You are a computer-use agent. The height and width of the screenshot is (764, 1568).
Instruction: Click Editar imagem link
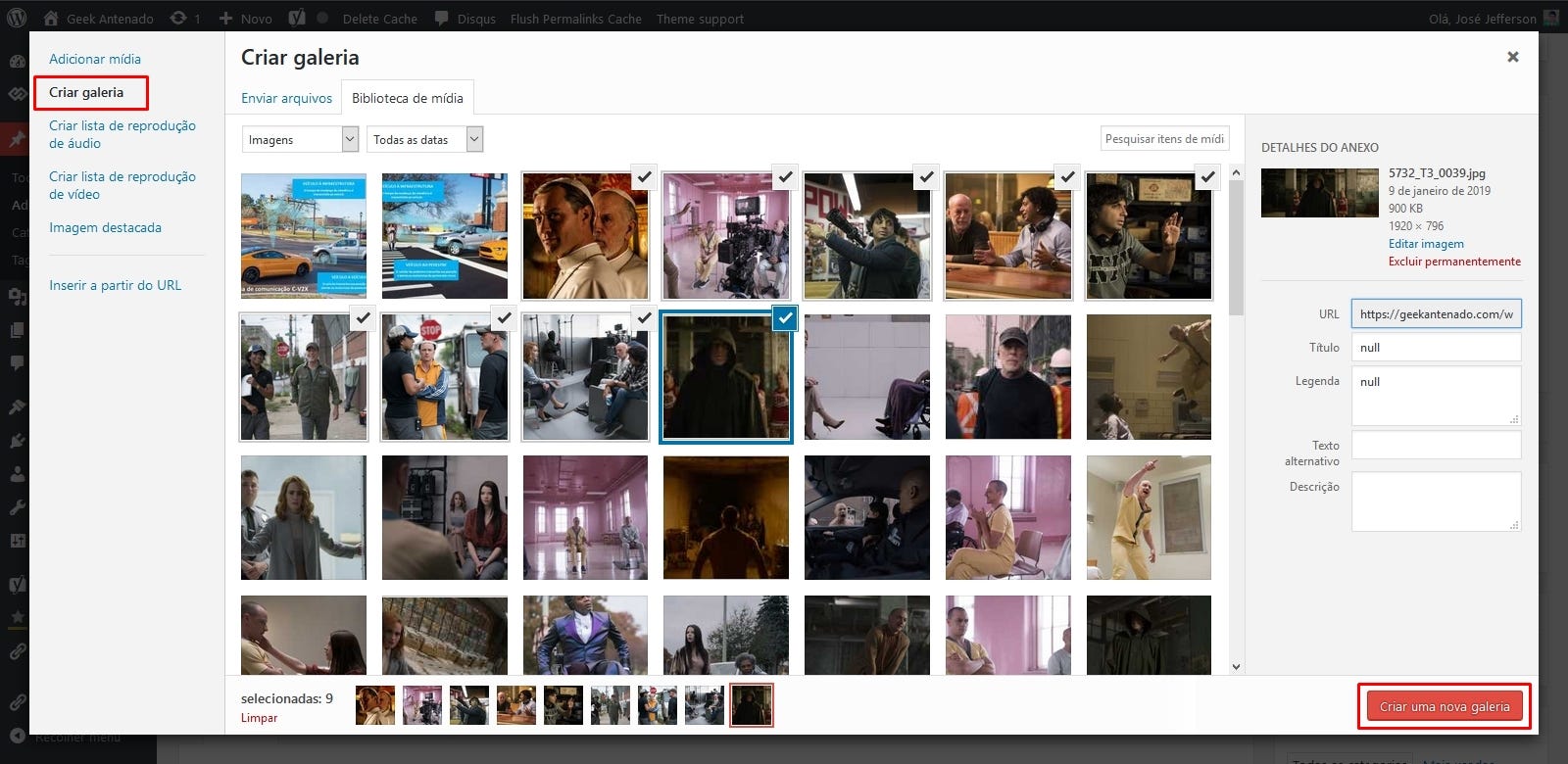coord(1426,244)
